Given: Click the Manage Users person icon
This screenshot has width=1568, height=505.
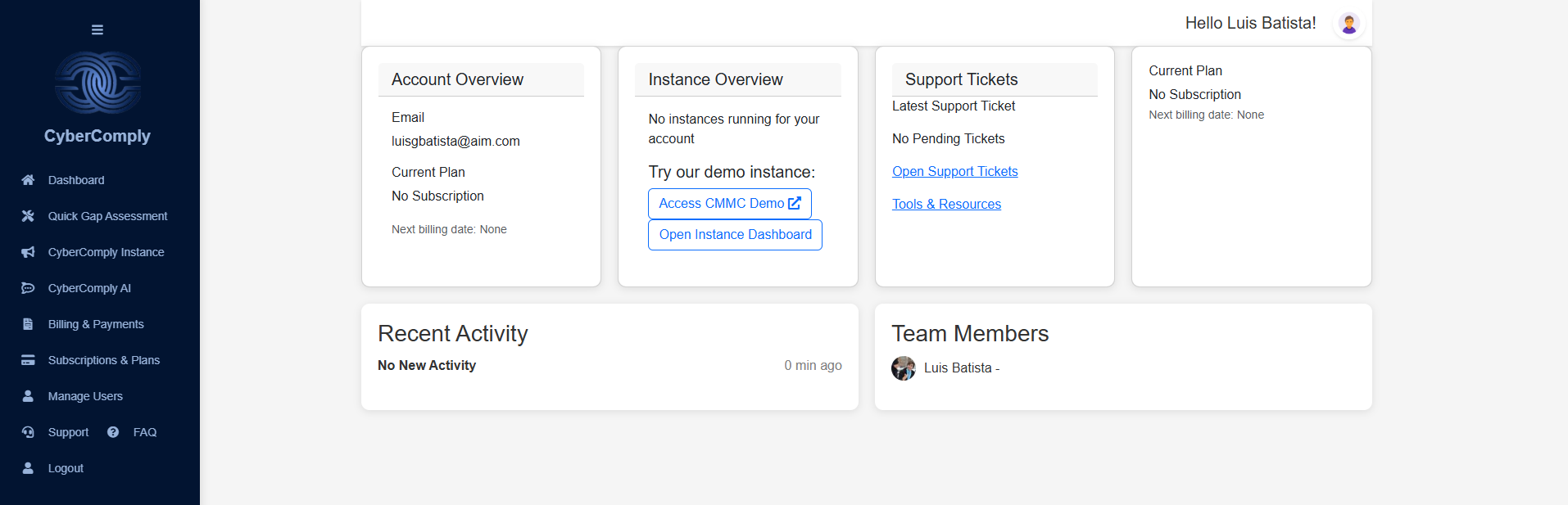Looking at the screenshot, I should pyautogui.click(x=28, y=396).
